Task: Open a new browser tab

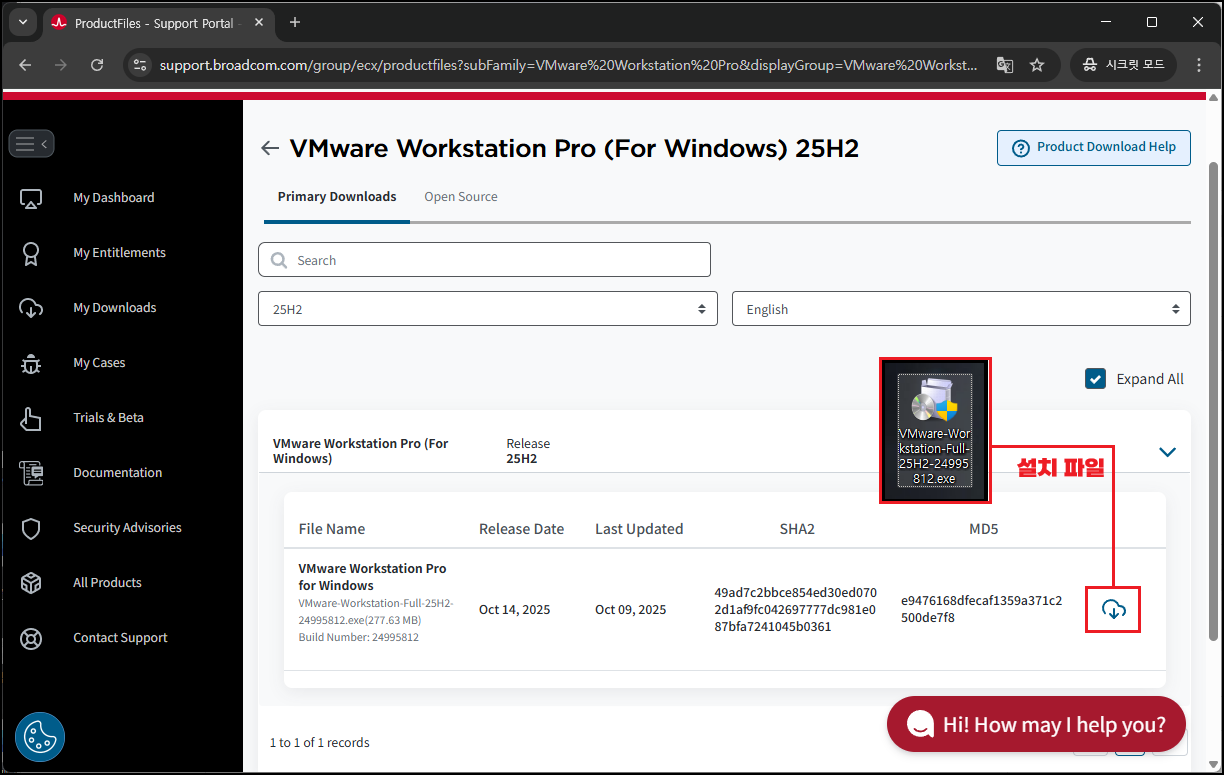Action: point(295,22)
